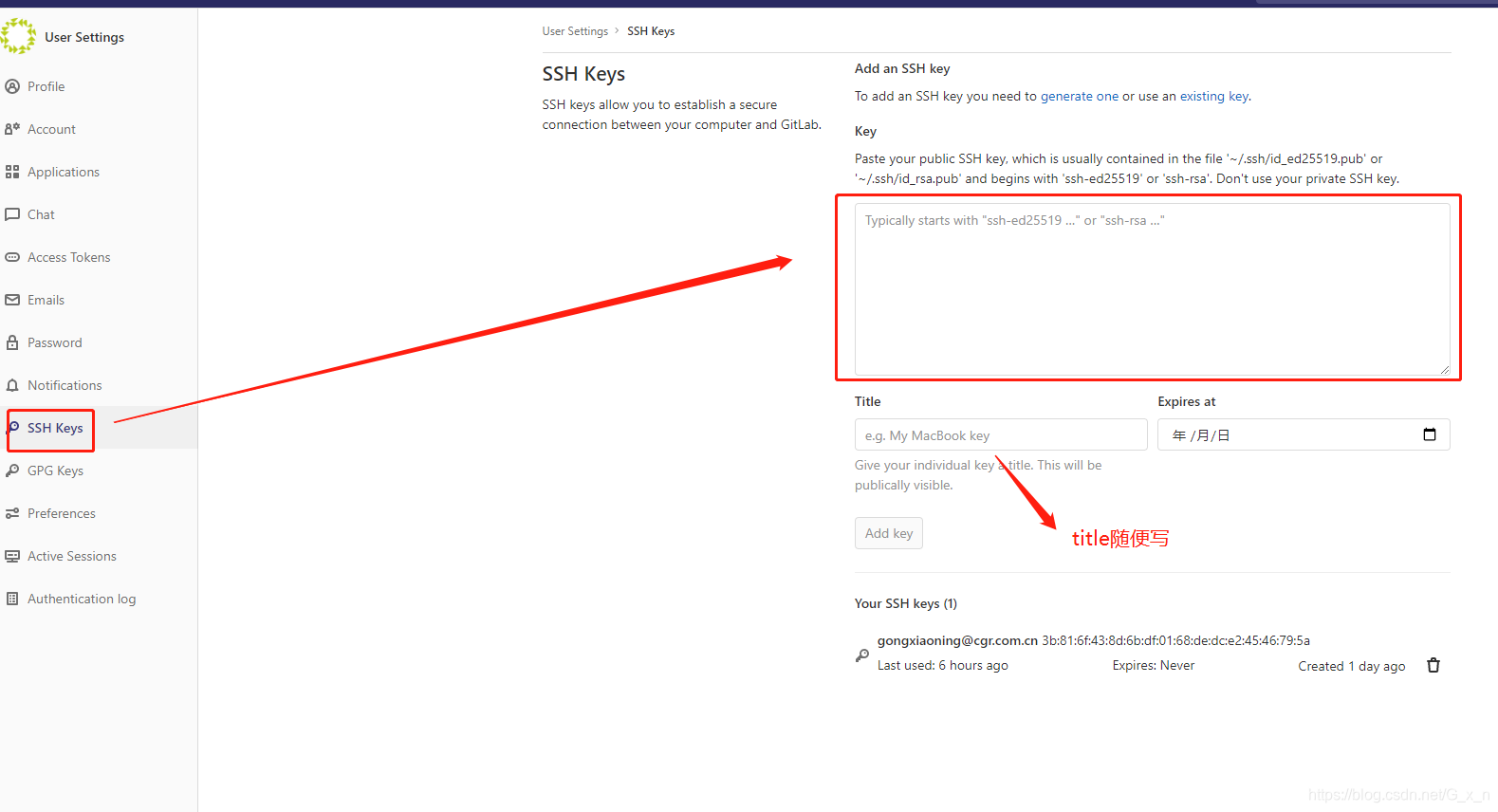Open the Password settings page
Viewport: 1498px width, 812px height.
[55, 342]
